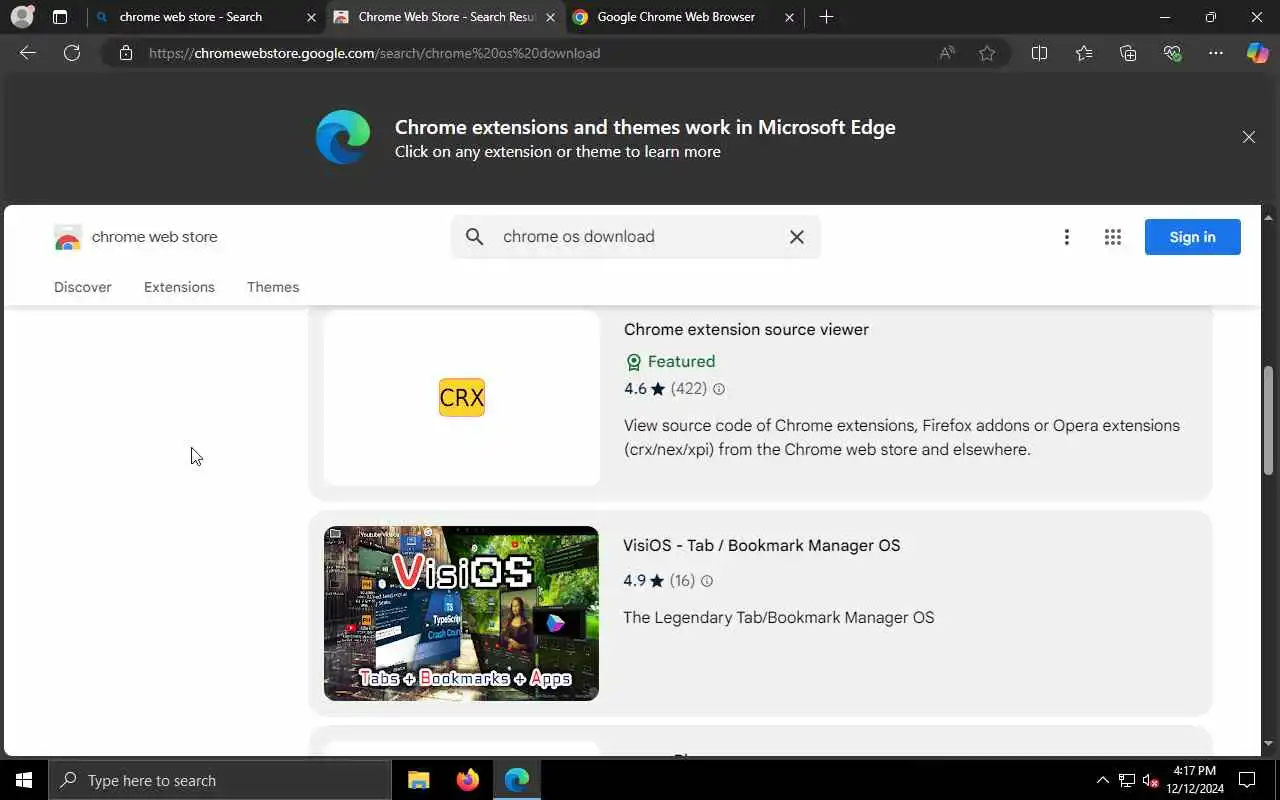
Task: Open the network status tray icon
Action: click(x=1127, y=780)
